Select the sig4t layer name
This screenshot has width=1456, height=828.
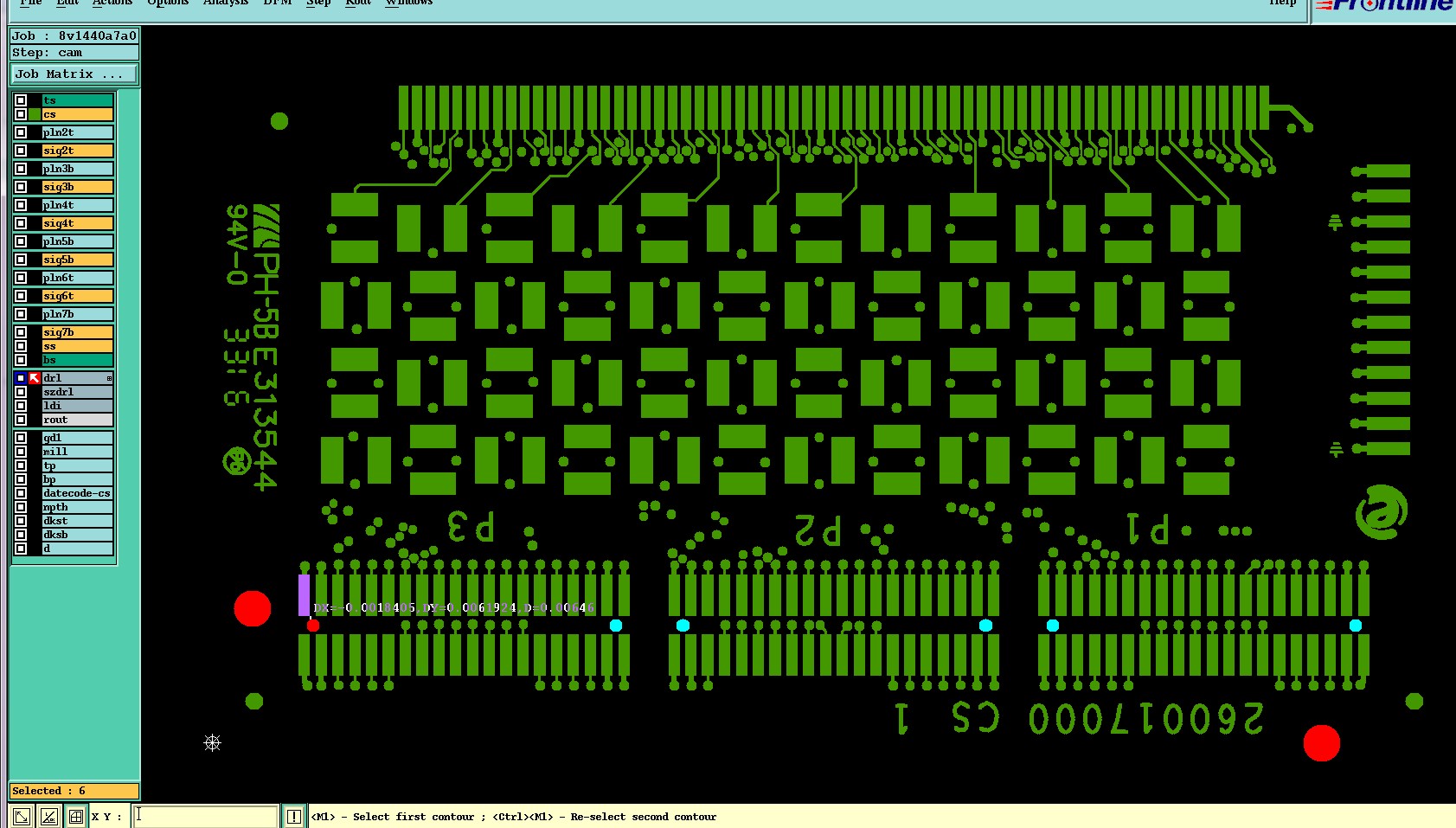pyautogui.click(x=78, y=223)
